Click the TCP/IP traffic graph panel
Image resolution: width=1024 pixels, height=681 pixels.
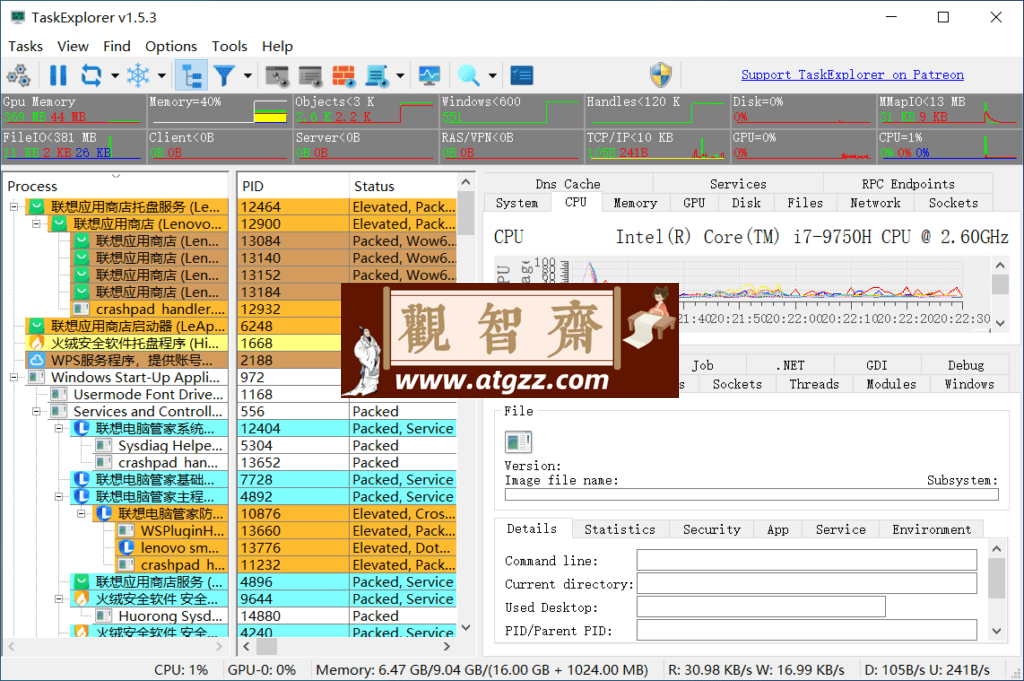pos(656,146)
